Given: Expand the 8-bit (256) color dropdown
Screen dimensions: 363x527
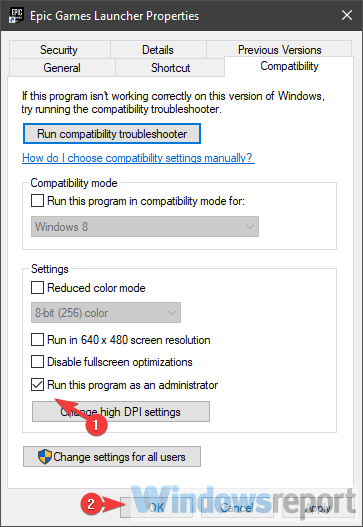Looking at the screenshot, I should pos(106,313).
